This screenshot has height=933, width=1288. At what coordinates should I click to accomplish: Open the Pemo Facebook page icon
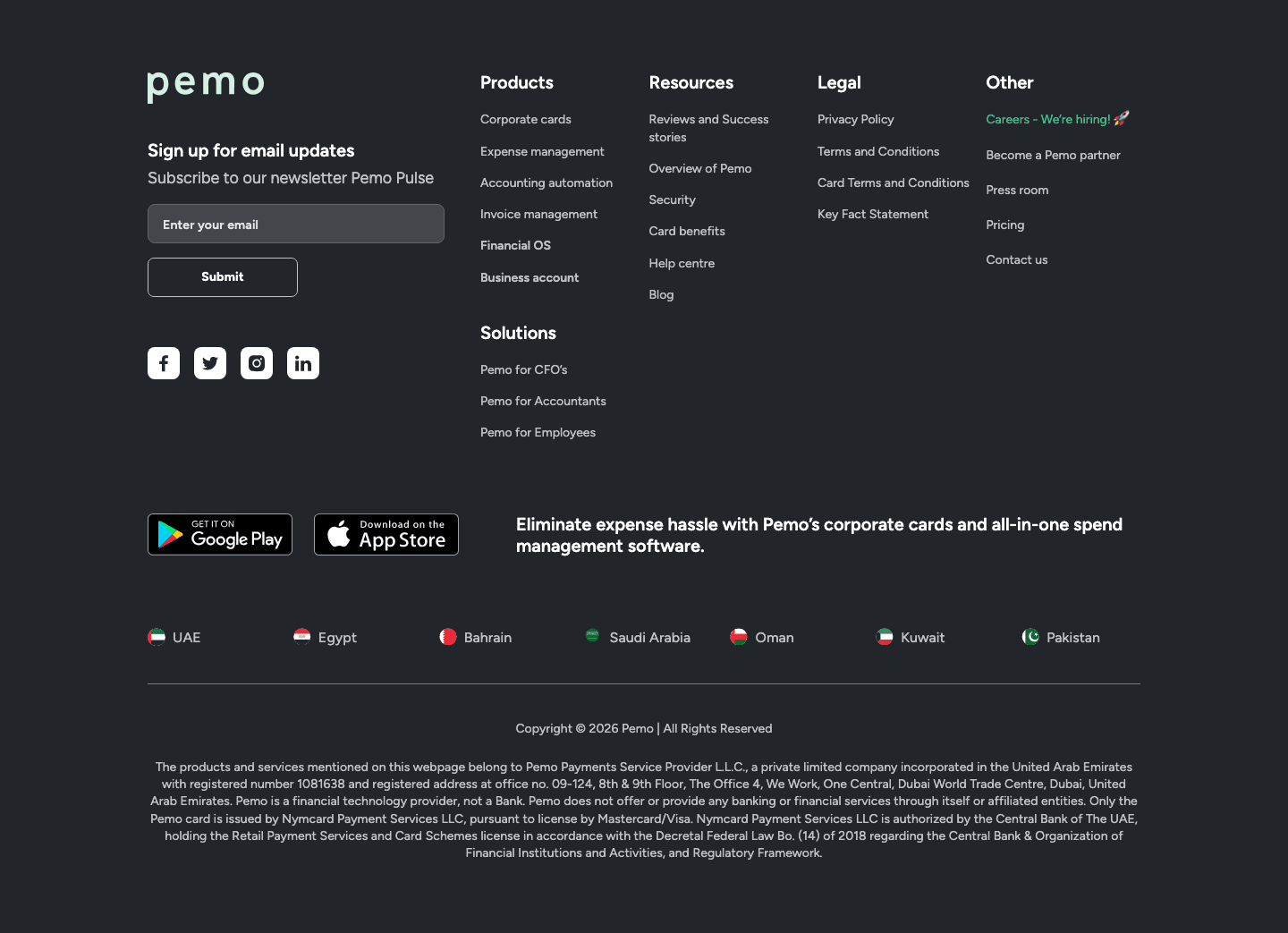coord(164,363)
